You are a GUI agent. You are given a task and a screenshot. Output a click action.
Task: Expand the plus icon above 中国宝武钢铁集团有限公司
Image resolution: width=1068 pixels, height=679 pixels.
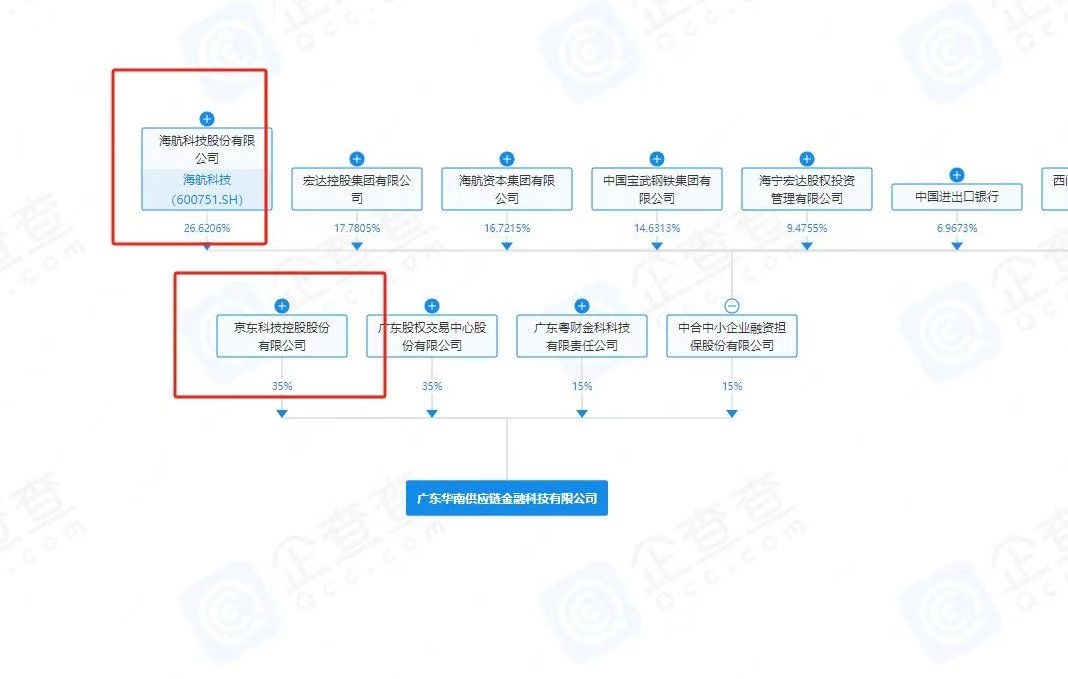point(657,159)
